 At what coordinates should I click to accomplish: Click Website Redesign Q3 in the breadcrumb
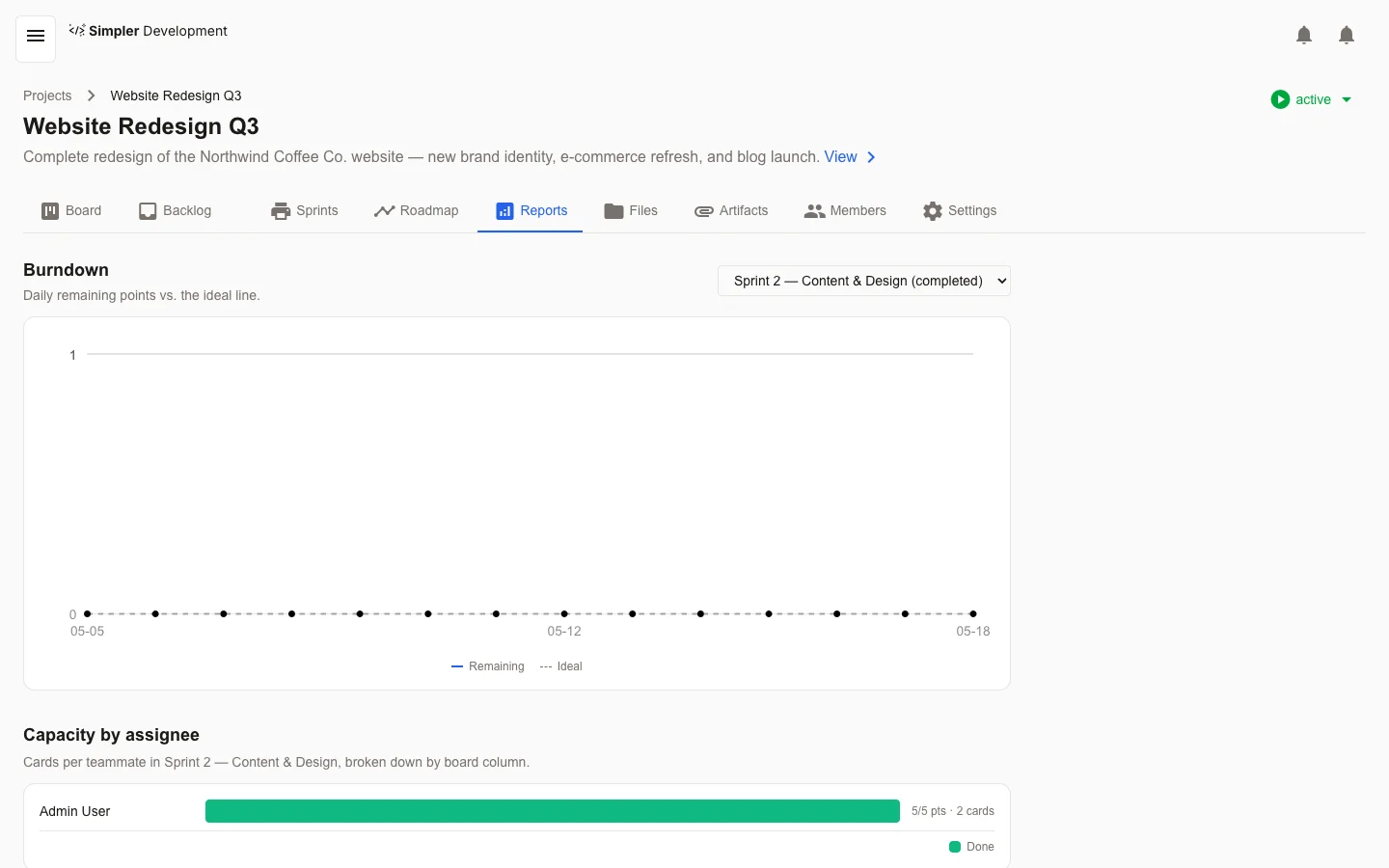click(176, 95)
